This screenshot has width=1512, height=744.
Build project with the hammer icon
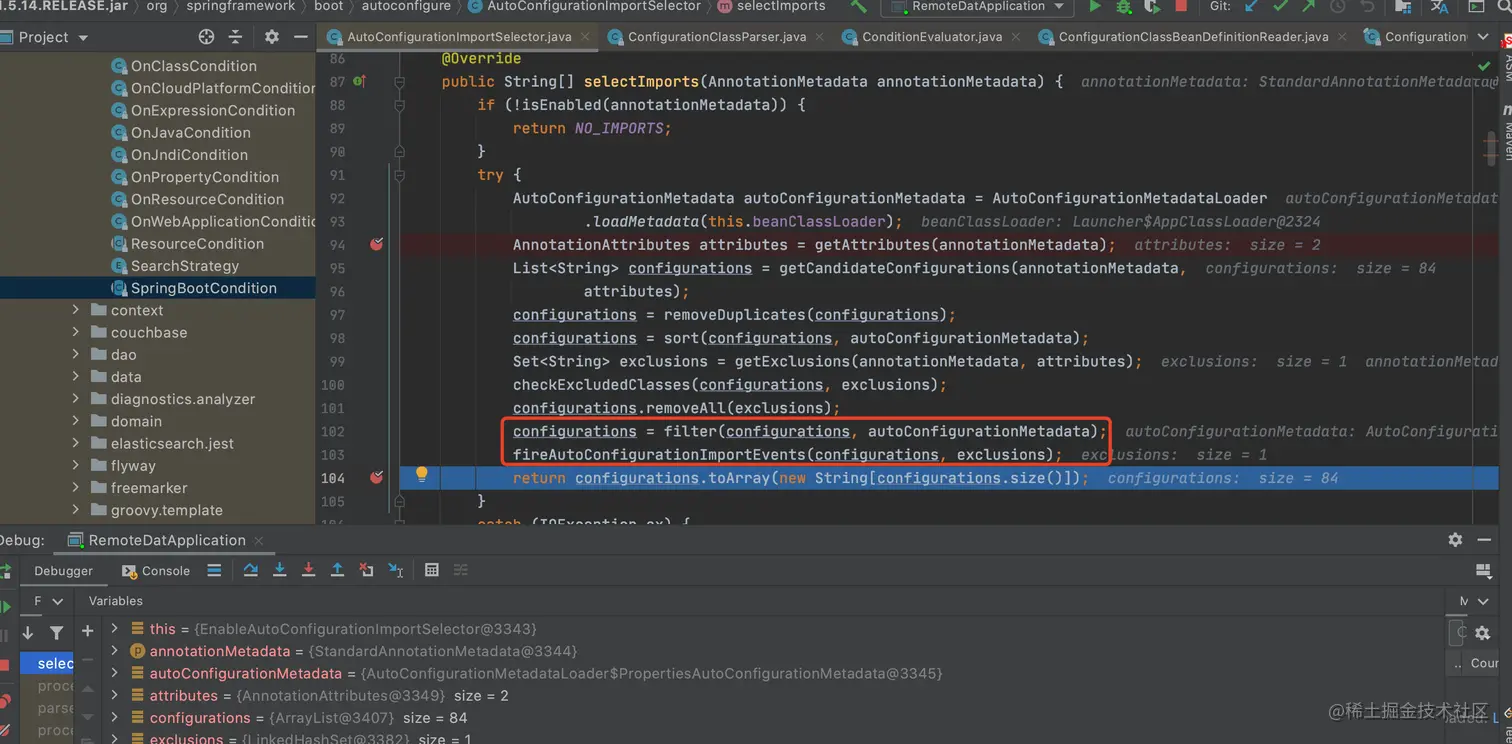(x=858, y=7)
